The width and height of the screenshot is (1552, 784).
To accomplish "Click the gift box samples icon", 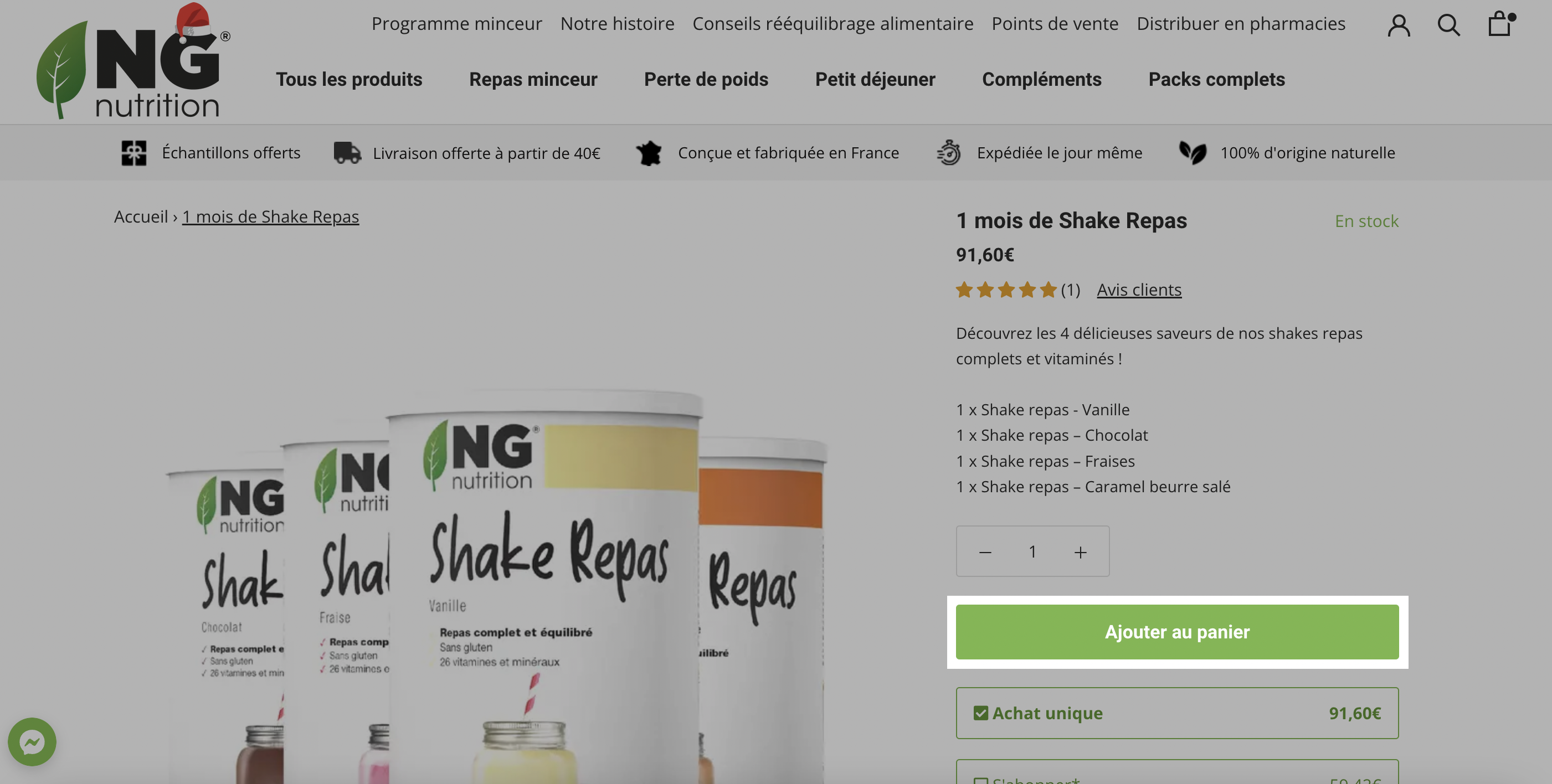I will [x=133, y=153].
